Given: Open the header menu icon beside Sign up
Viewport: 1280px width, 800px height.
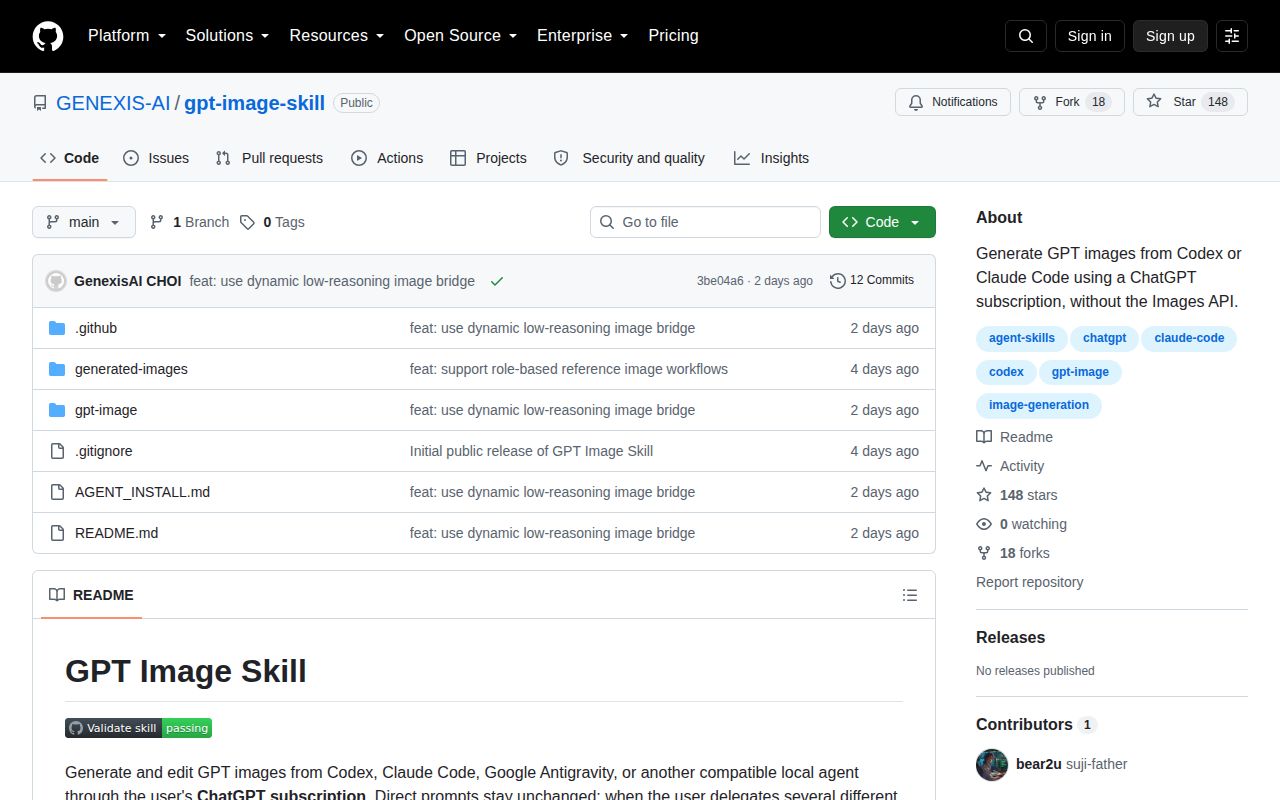Looking at the screenshot, I should pyautogui.click(x=1232, y=36).
